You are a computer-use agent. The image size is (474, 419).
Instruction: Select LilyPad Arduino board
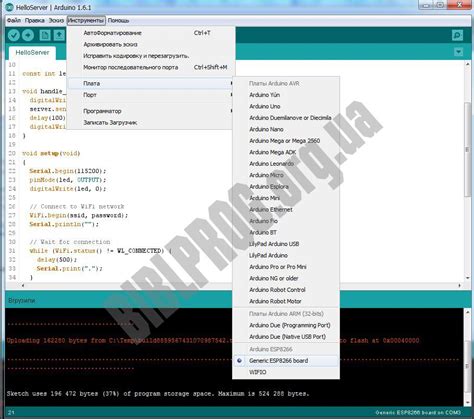(x=286, y=255)
